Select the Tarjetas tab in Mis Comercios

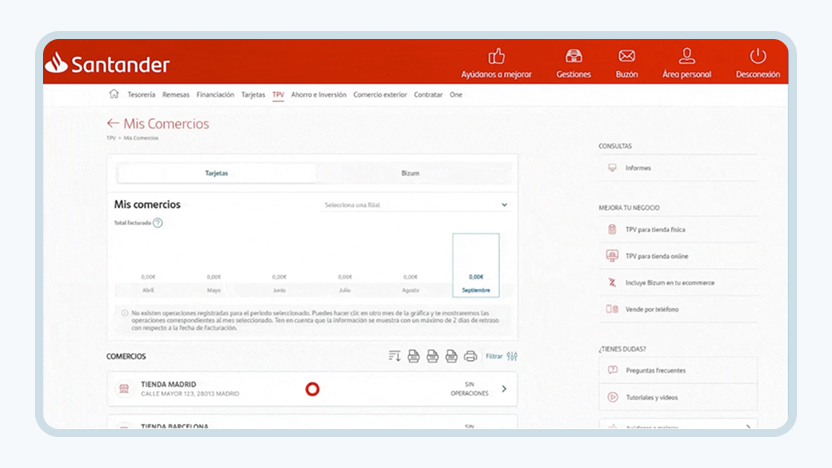click(x=216, y=173)
